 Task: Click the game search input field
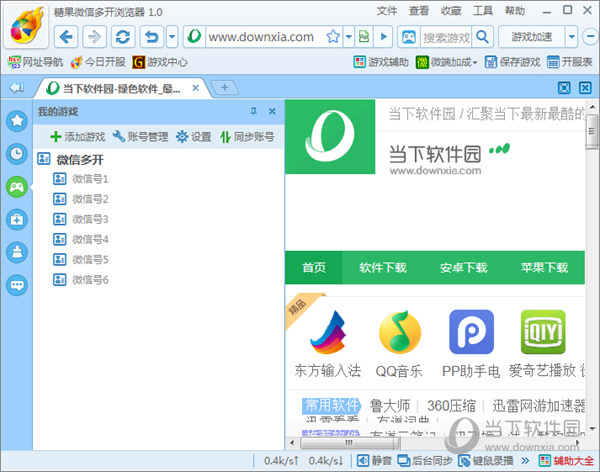click(446, 37)
